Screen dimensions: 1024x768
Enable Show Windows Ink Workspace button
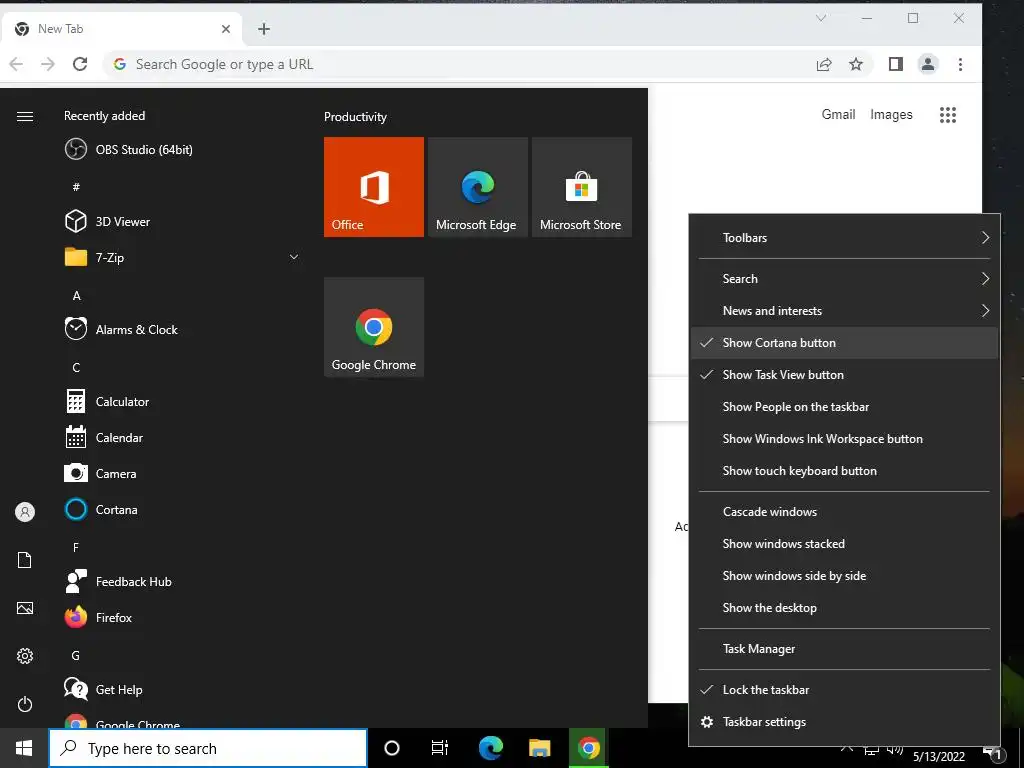[844, 439]
